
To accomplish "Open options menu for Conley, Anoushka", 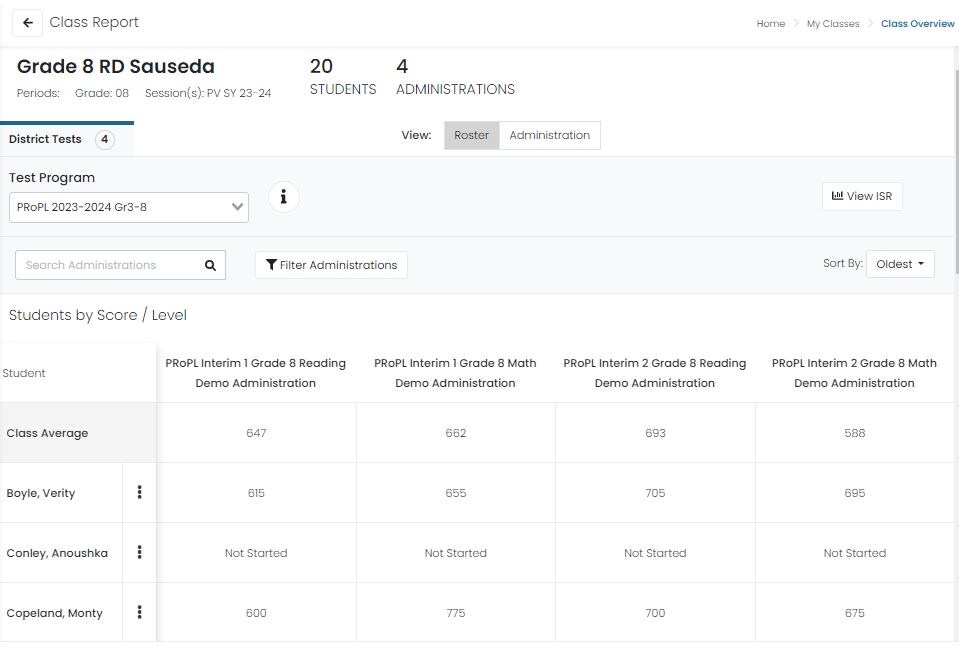I will click(139, 552).
